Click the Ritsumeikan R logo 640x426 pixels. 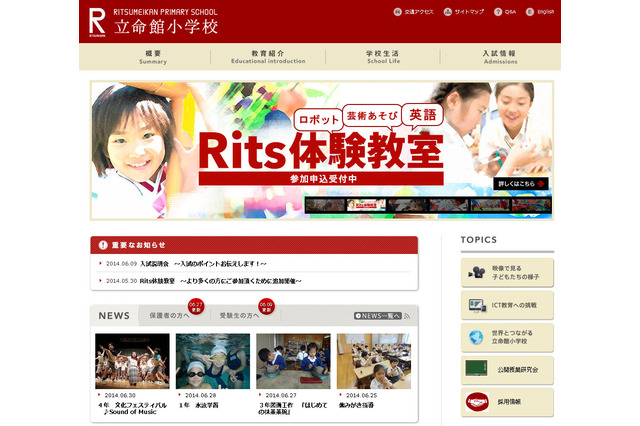(97, 22)
